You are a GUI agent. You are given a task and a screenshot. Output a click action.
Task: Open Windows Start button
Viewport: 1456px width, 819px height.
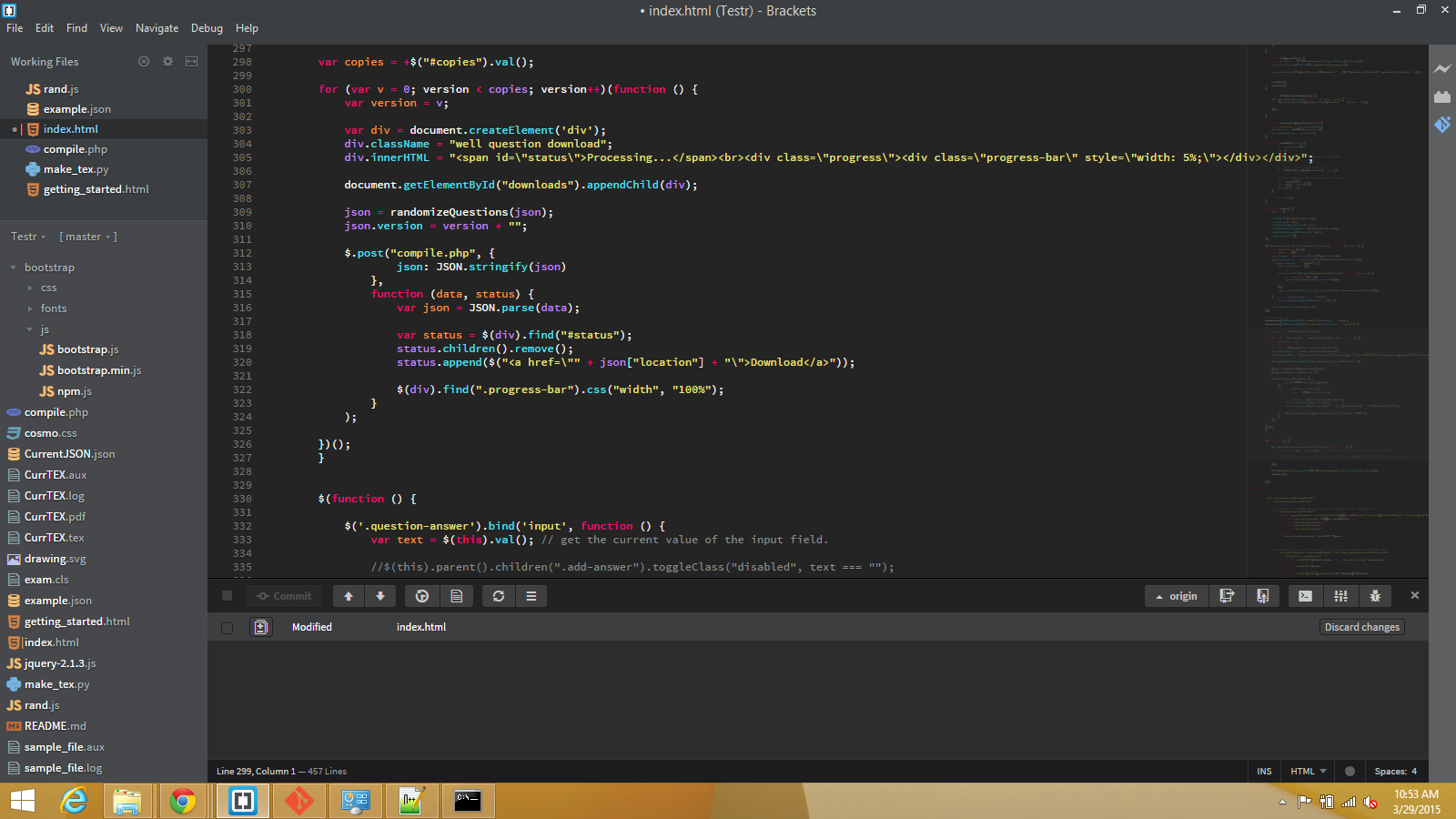click(22, 801)
